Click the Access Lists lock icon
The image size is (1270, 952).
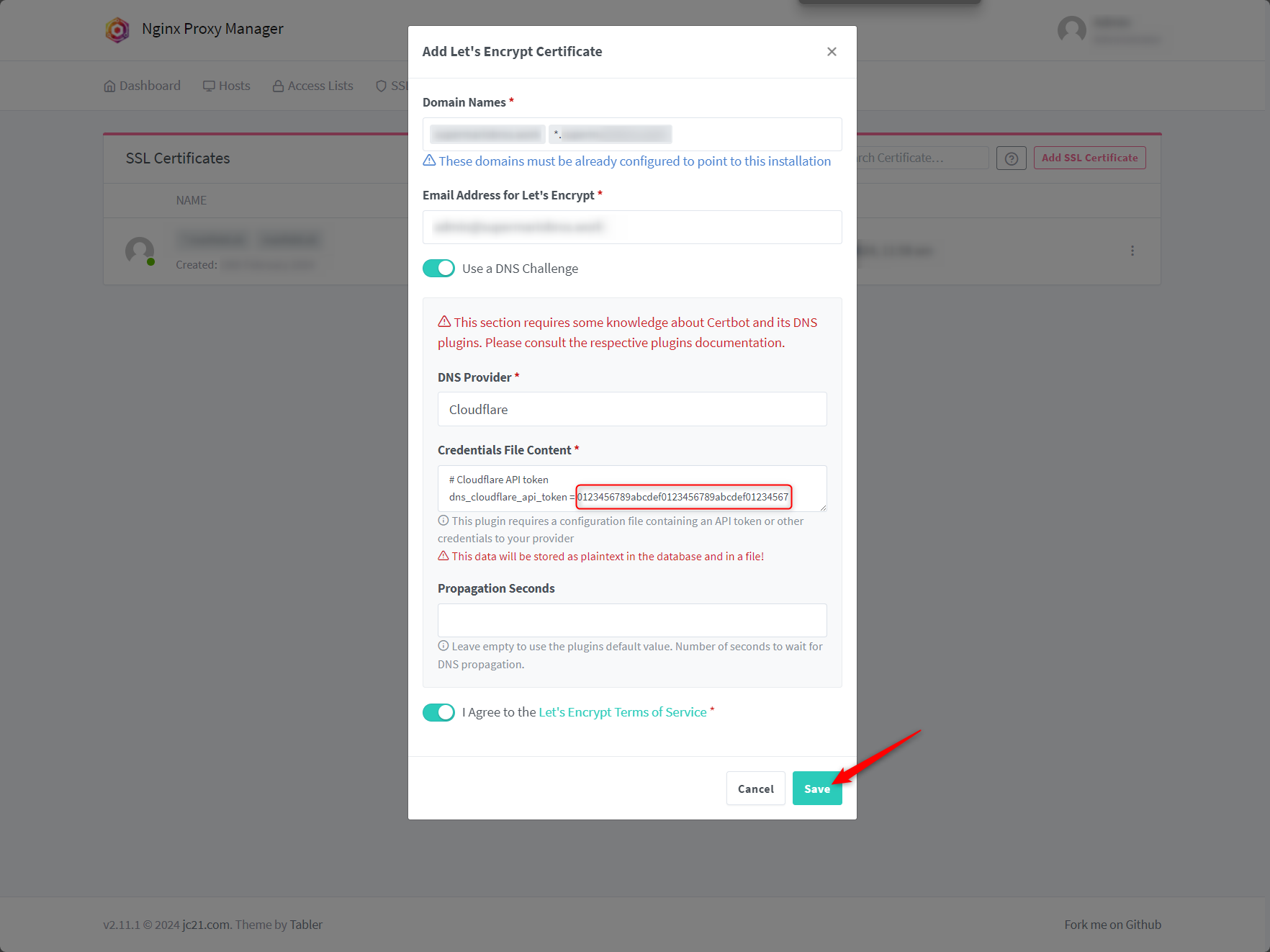278,86
